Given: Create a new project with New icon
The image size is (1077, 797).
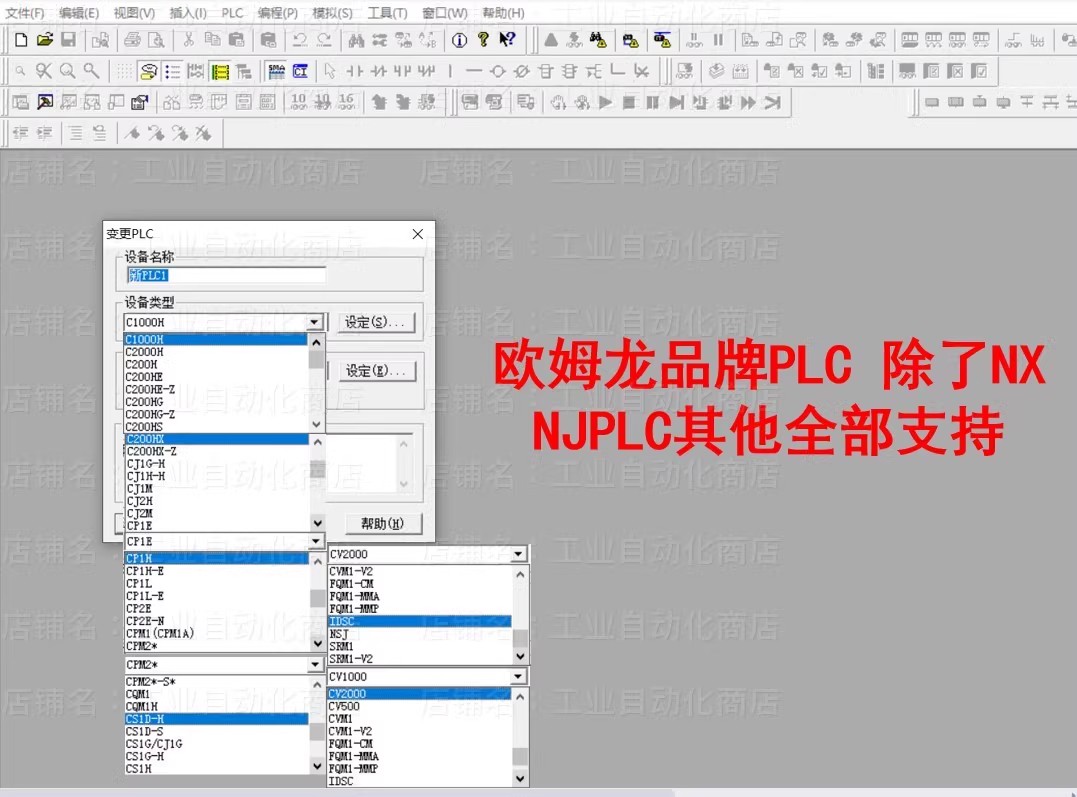Looking at the screenshot, I should pyautogui.click(x=21, y=40).
